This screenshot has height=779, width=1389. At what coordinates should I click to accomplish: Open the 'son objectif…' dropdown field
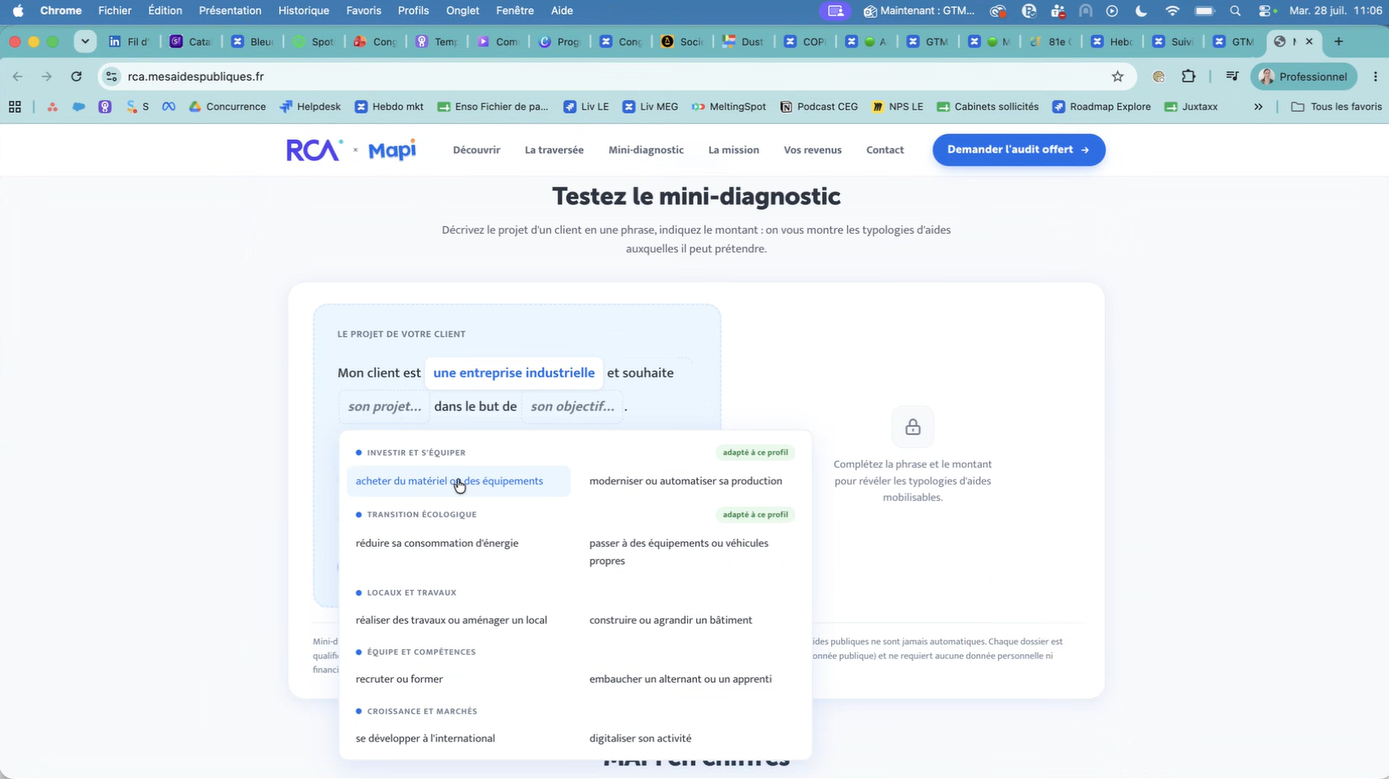572,406
